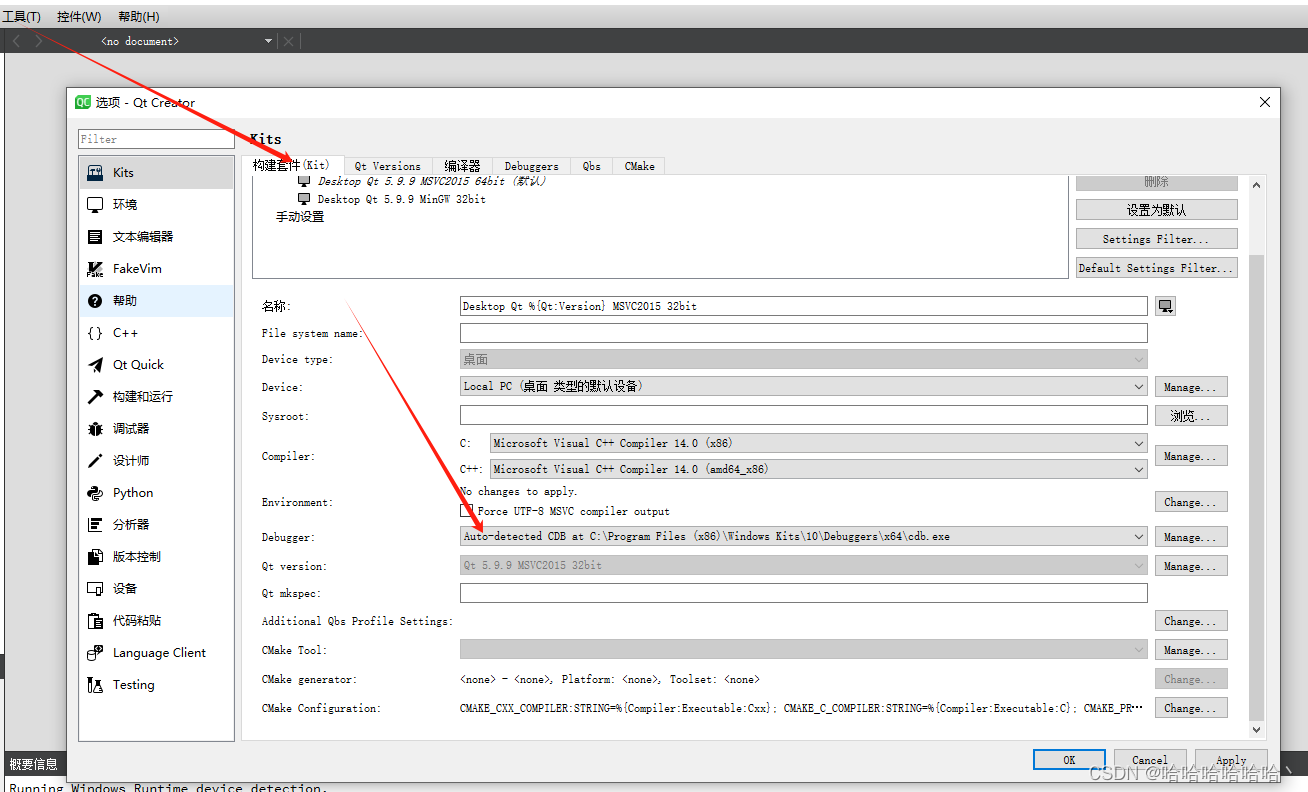Switch to the Qbs tab

point(592,166)
